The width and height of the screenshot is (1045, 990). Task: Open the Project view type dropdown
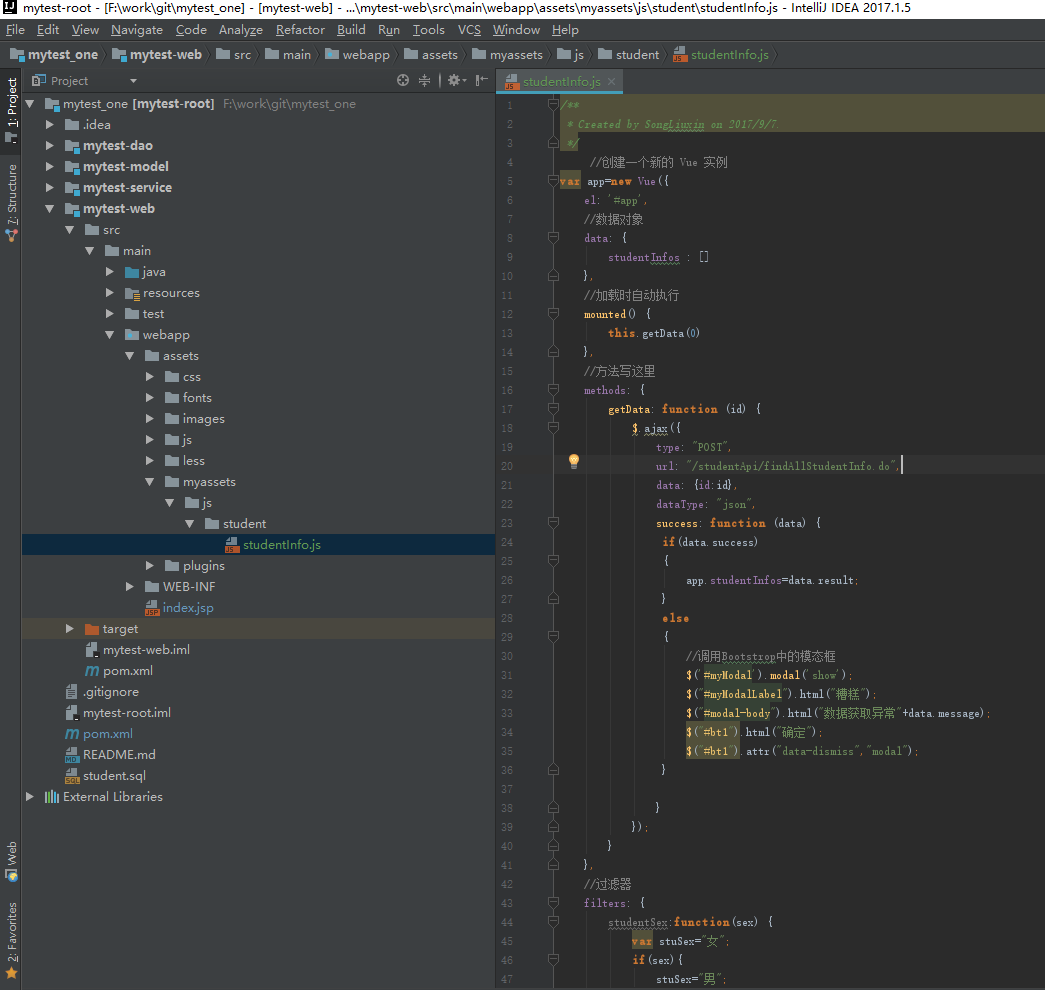tap(133, 81)
